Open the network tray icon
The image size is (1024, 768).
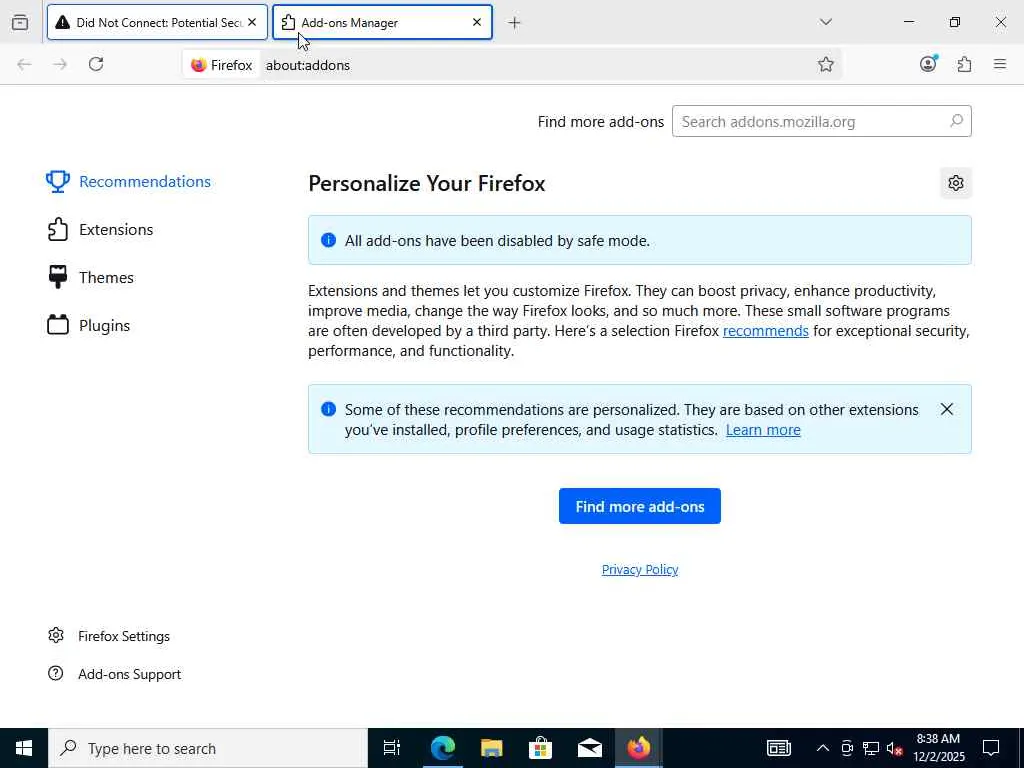point(871,748)
